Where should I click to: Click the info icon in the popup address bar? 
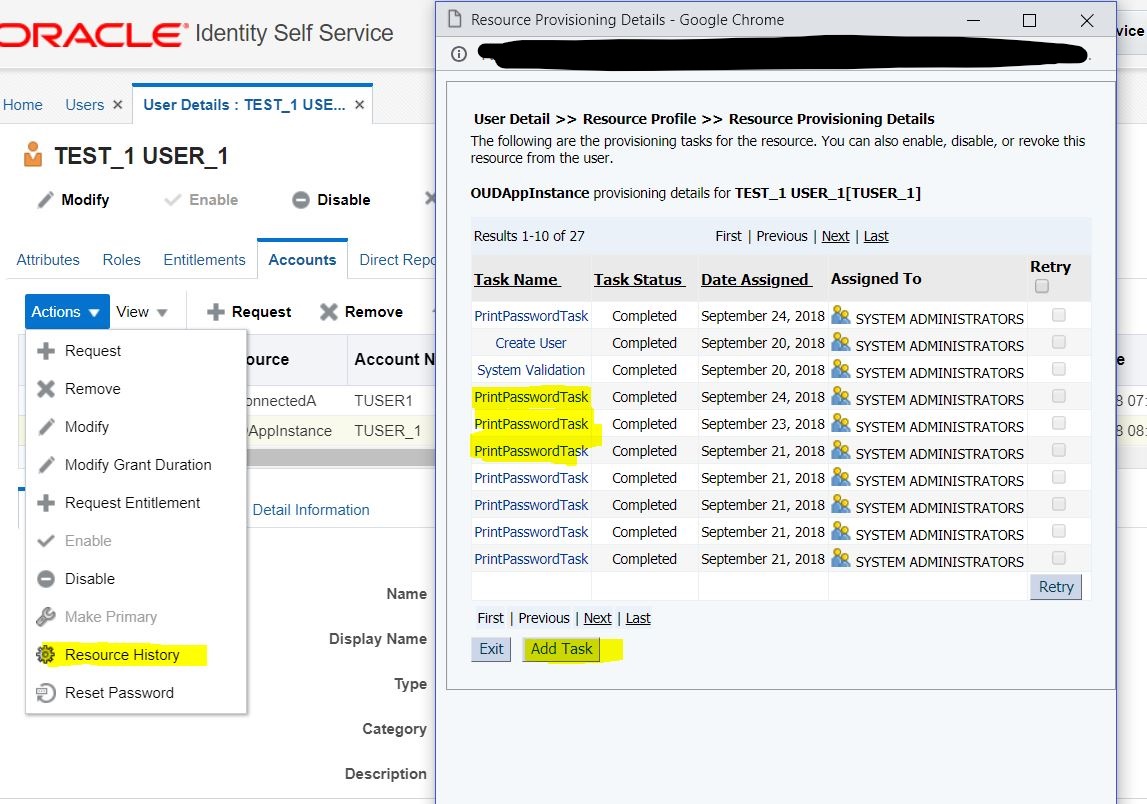457,54
